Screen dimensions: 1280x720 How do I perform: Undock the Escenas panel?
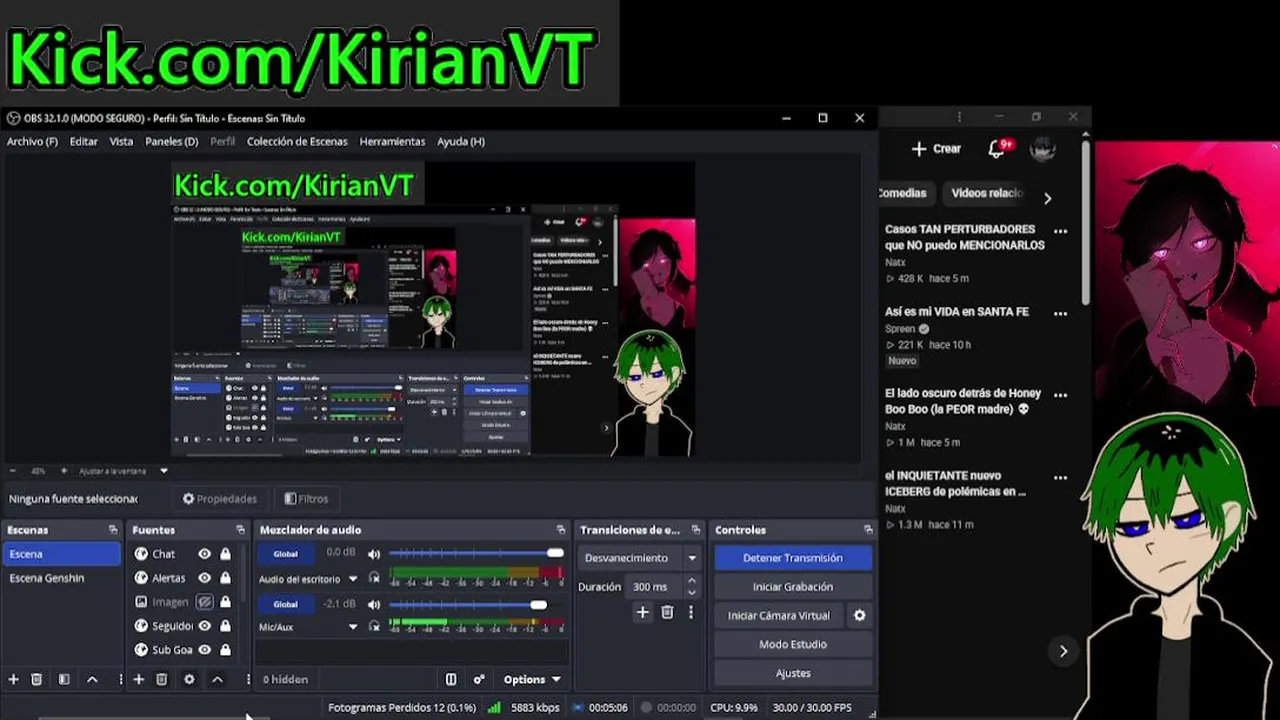click(113, 530)
